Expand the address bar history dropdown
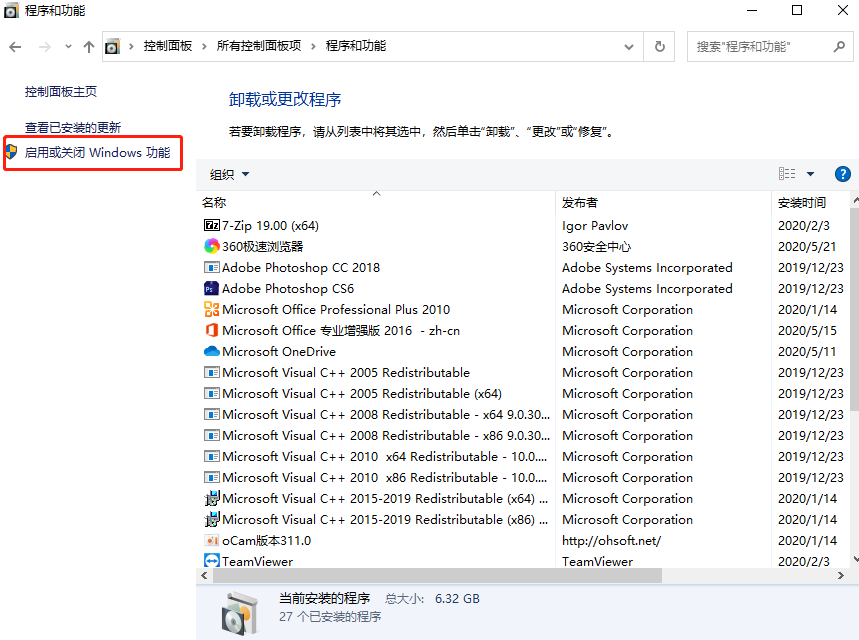This screenshot has height=640, width=859. (628, 46)
